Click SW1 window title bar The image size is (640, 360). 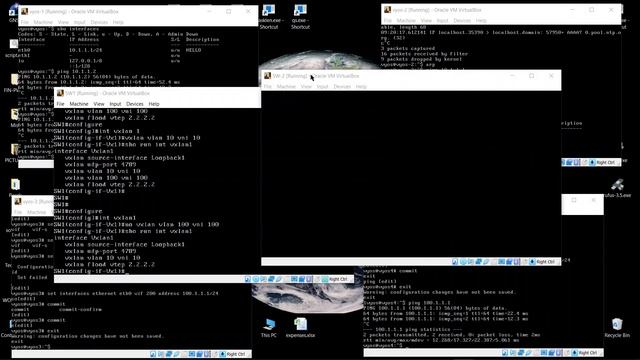(157, 93)
